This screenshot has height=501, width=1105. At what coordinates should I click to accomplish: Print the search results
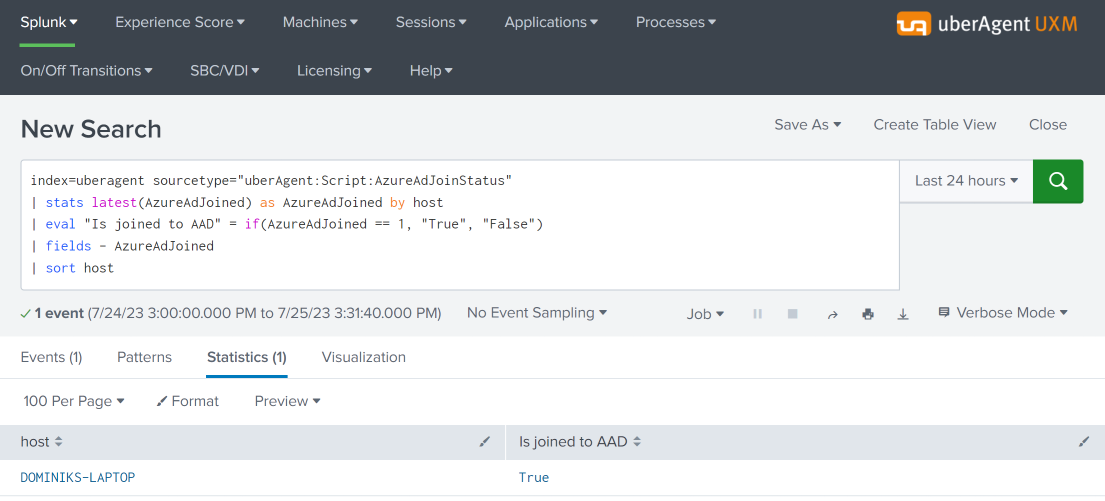(868, 314)
